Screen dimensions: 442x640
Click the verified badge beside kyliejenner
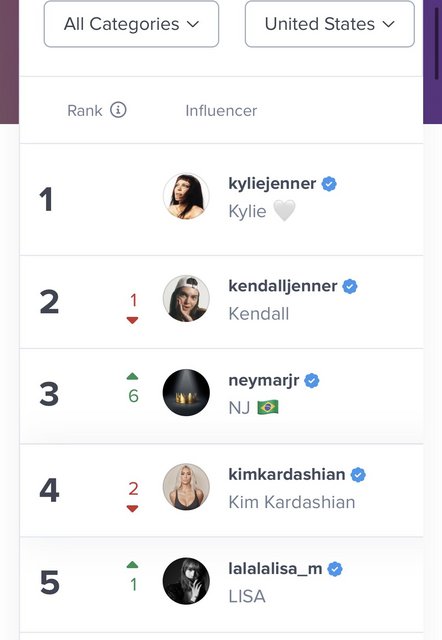pyautogui.click(x=329, y=184)
